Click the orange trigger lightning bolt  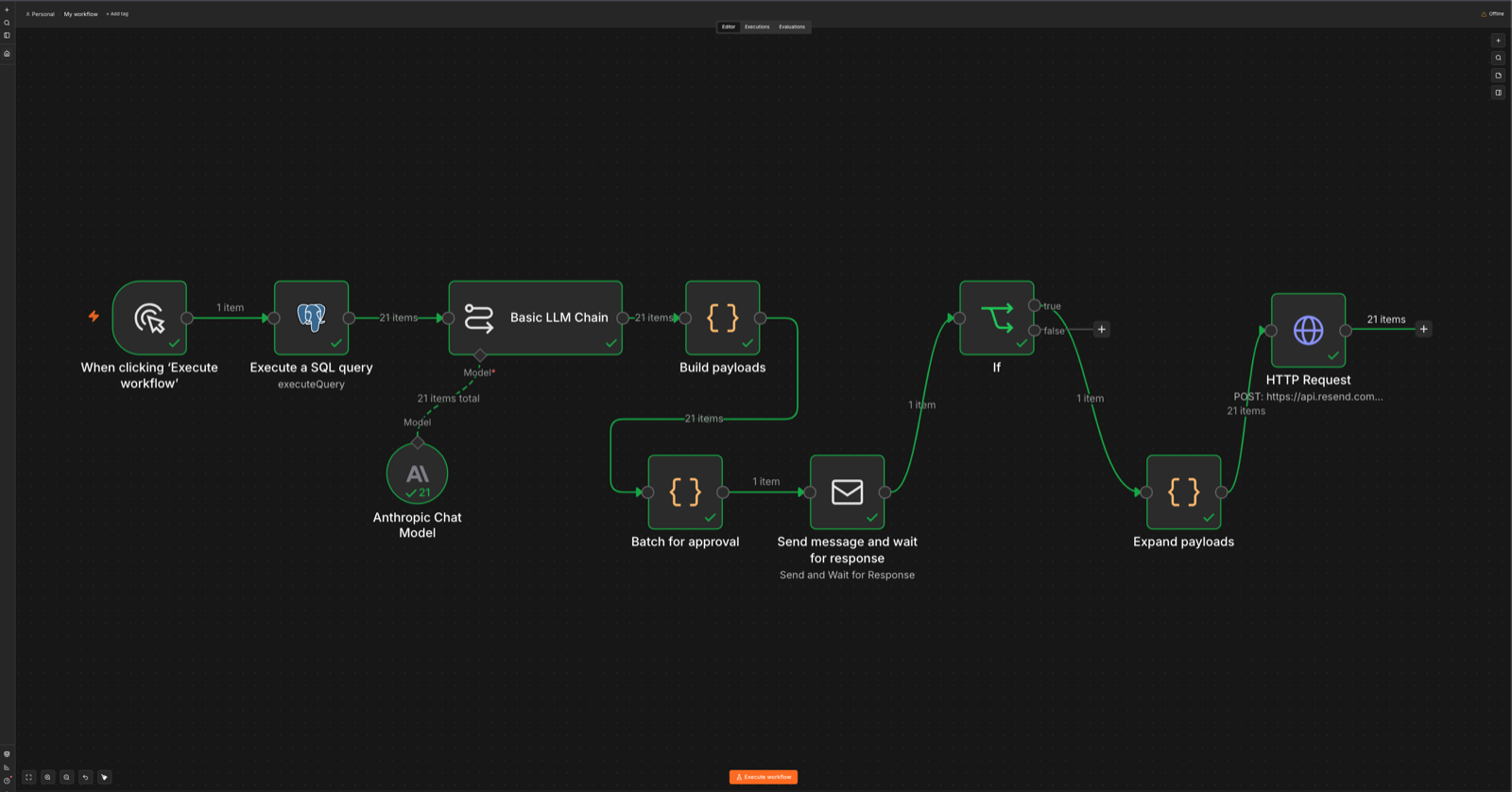click(x=94, y=317)
